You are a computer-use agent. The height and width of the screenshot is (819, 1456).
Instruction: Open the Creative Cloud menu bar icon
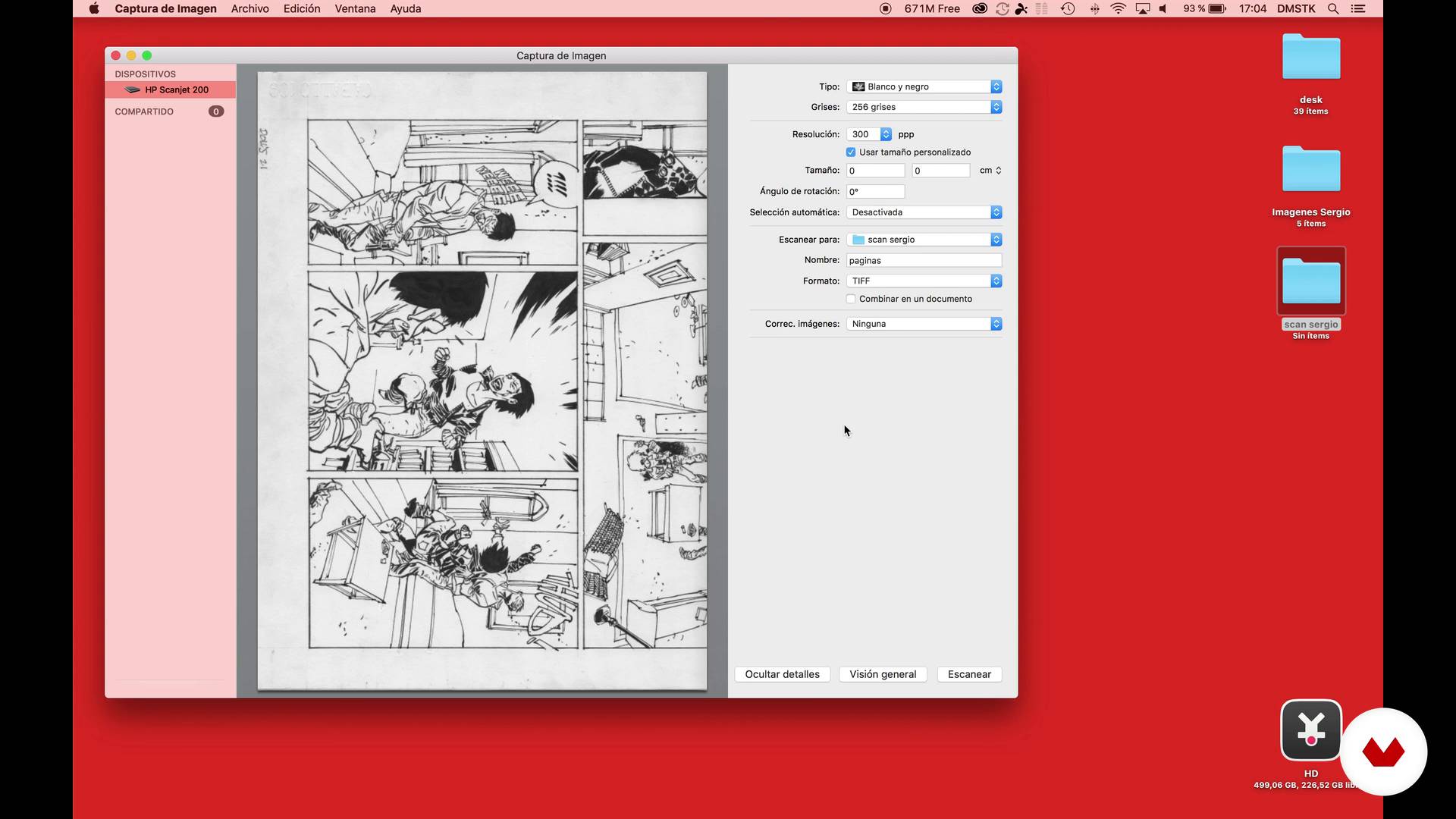pos(980,8)
